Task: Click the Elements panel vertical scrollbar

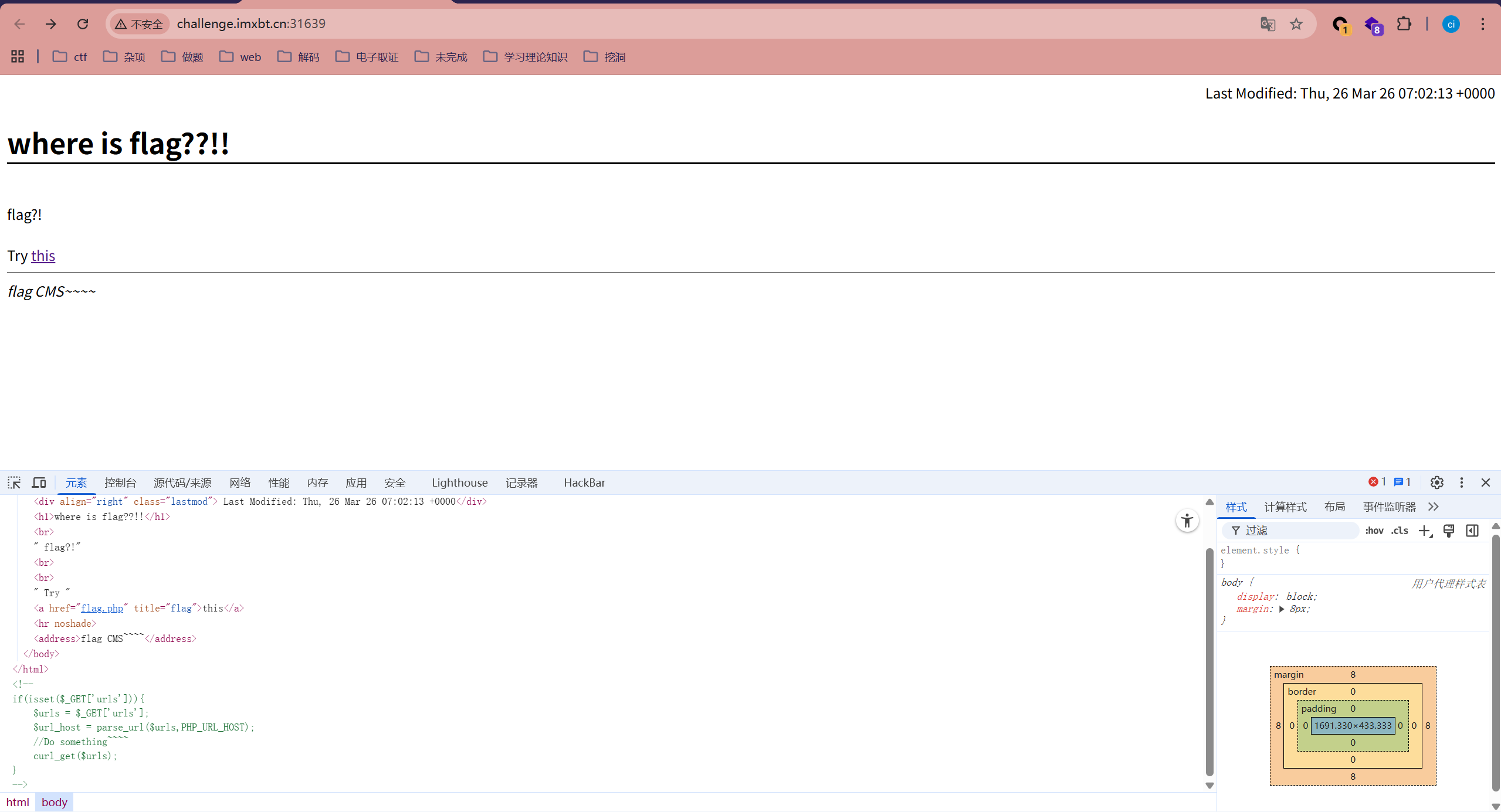Action: [x=1209, y=661]
